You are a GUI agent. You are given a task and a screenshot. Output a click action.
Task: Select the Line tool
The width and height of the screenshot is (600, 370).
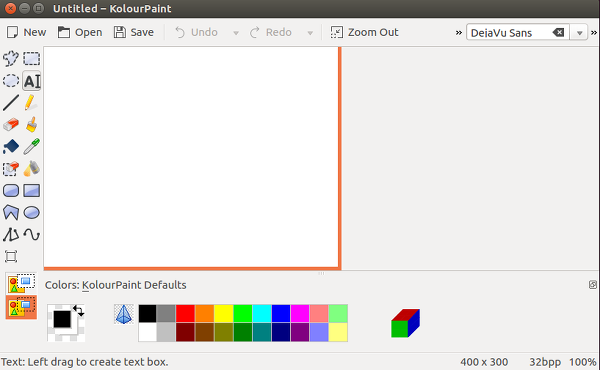click(11, 103)
